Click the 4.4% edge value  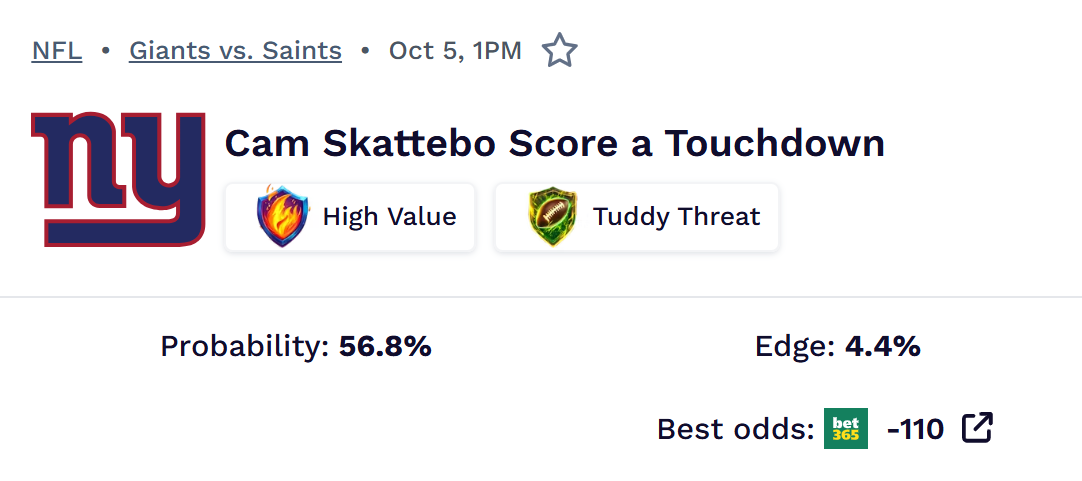point(883,347)
